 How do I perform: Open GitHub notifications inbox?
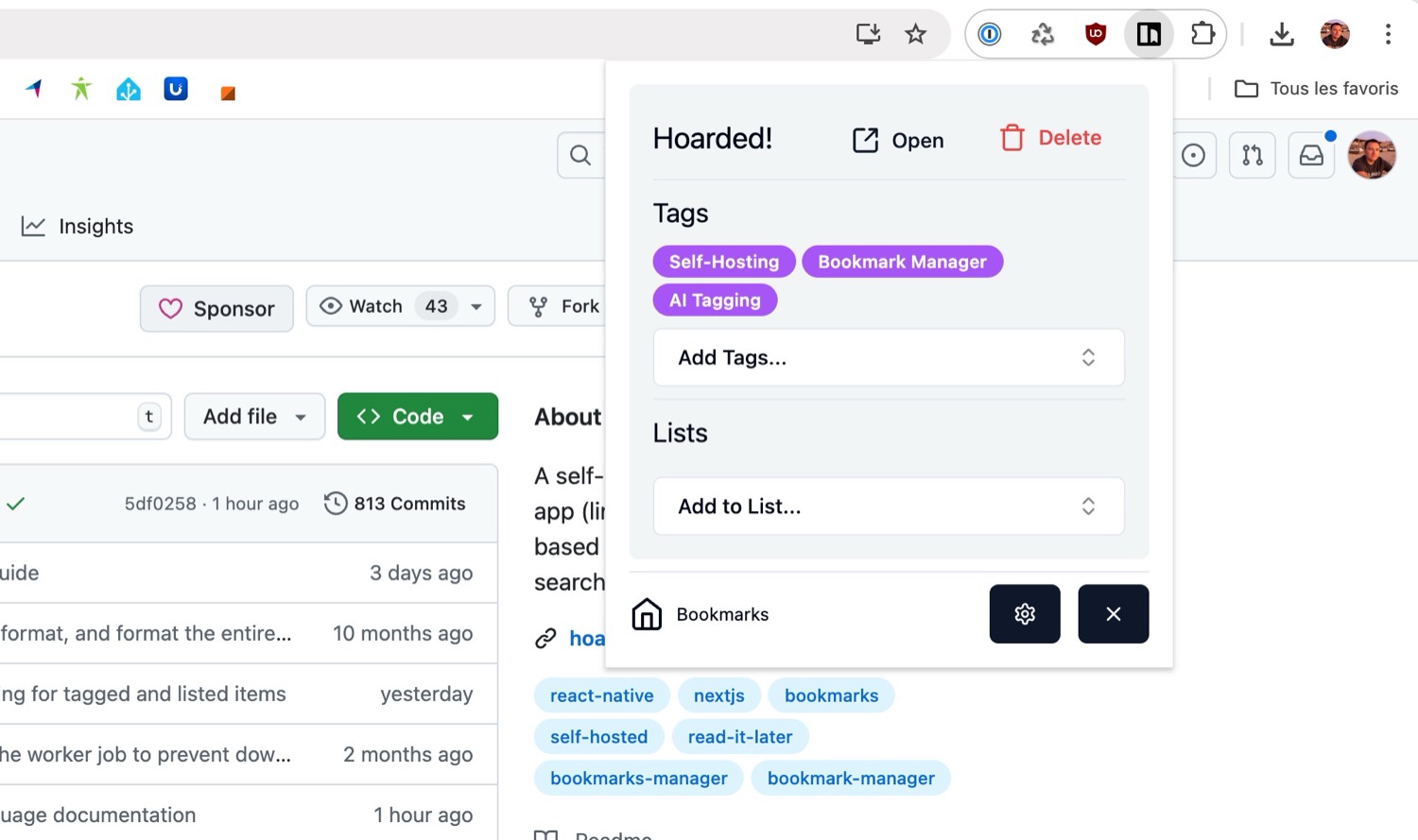tap(1311, 155)
